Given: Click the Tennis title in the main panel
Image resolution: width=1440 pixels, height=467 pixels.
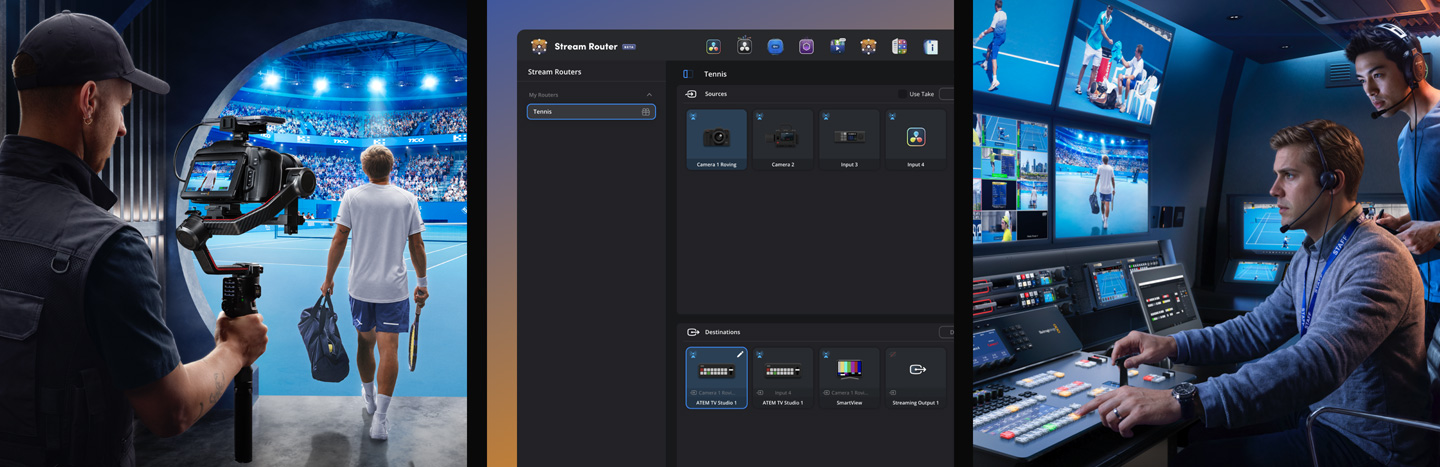Looking at the screenshot, I should point(715,74).
